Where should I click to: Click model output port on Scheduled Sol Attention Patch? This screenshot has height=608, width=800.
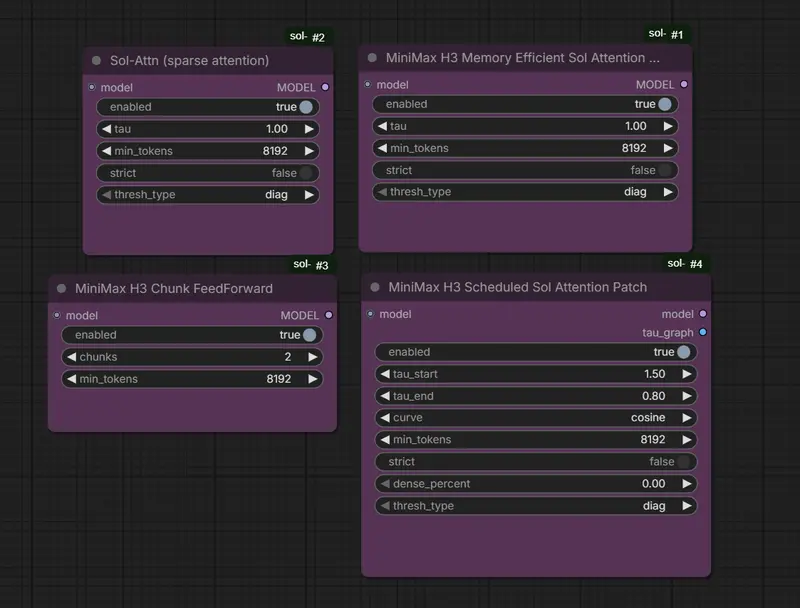(x=703, y=314)
